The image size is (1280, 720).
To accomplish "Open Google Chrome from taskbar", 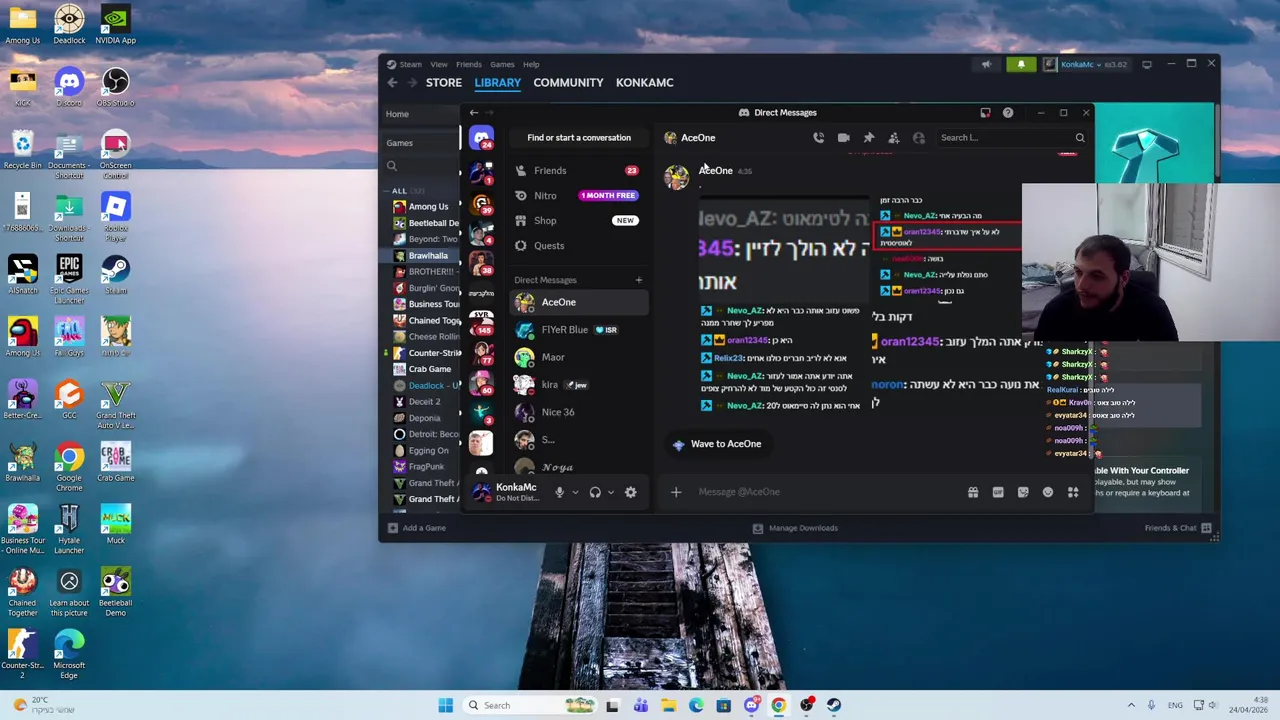I will 778,705.
